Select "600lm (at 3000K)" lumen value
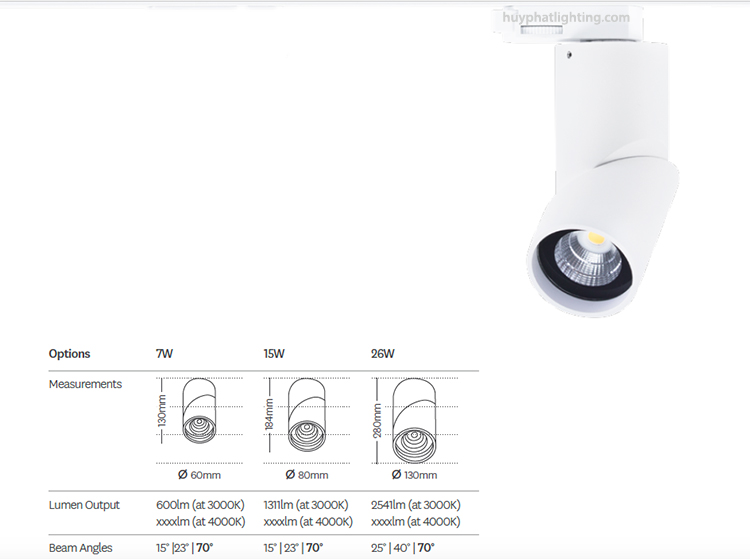Screen dimensions: 750x559 pos(200,505)
